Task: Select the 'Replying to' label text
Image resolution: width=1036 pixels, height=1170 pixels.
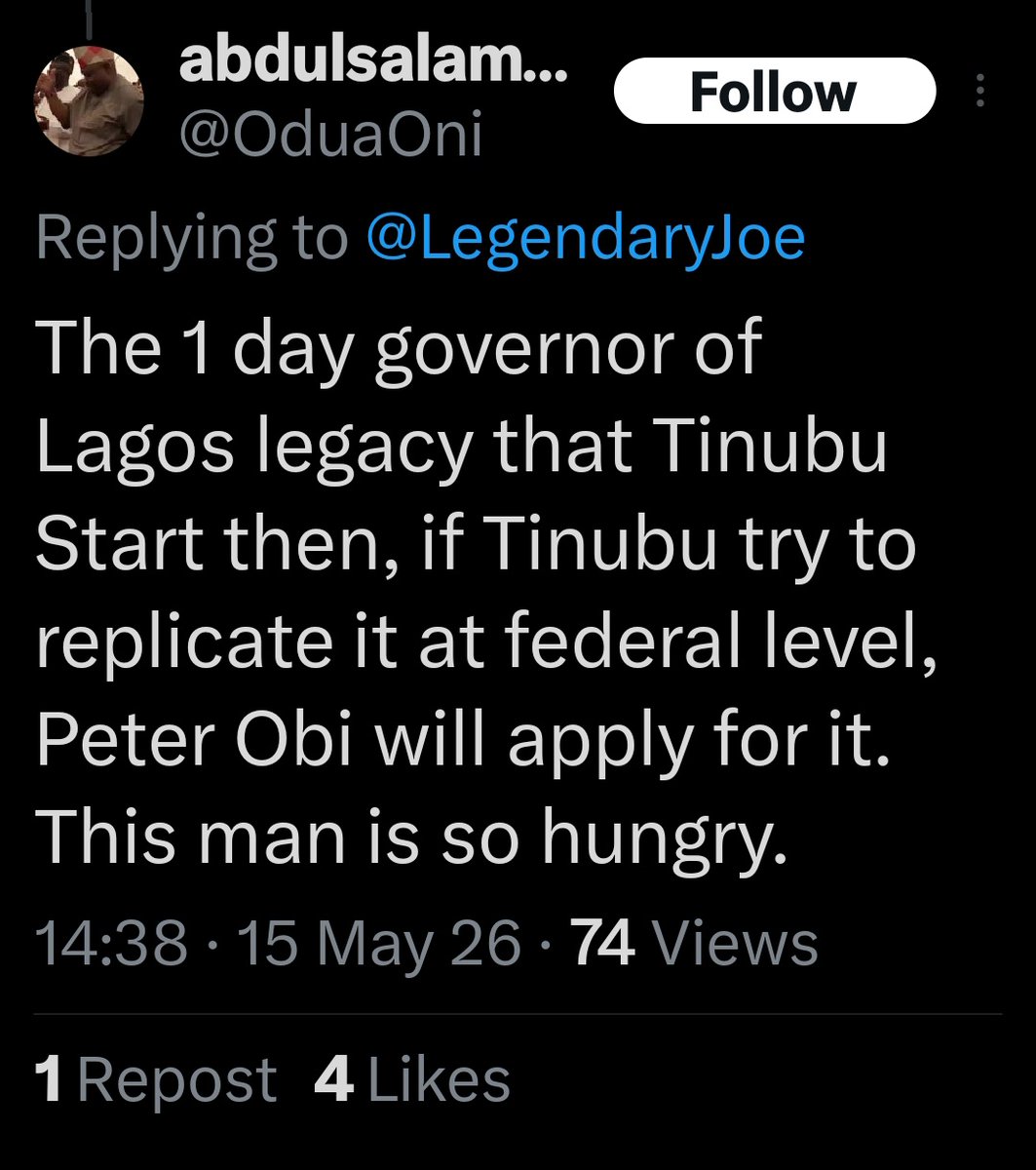Action: point(192,237)
